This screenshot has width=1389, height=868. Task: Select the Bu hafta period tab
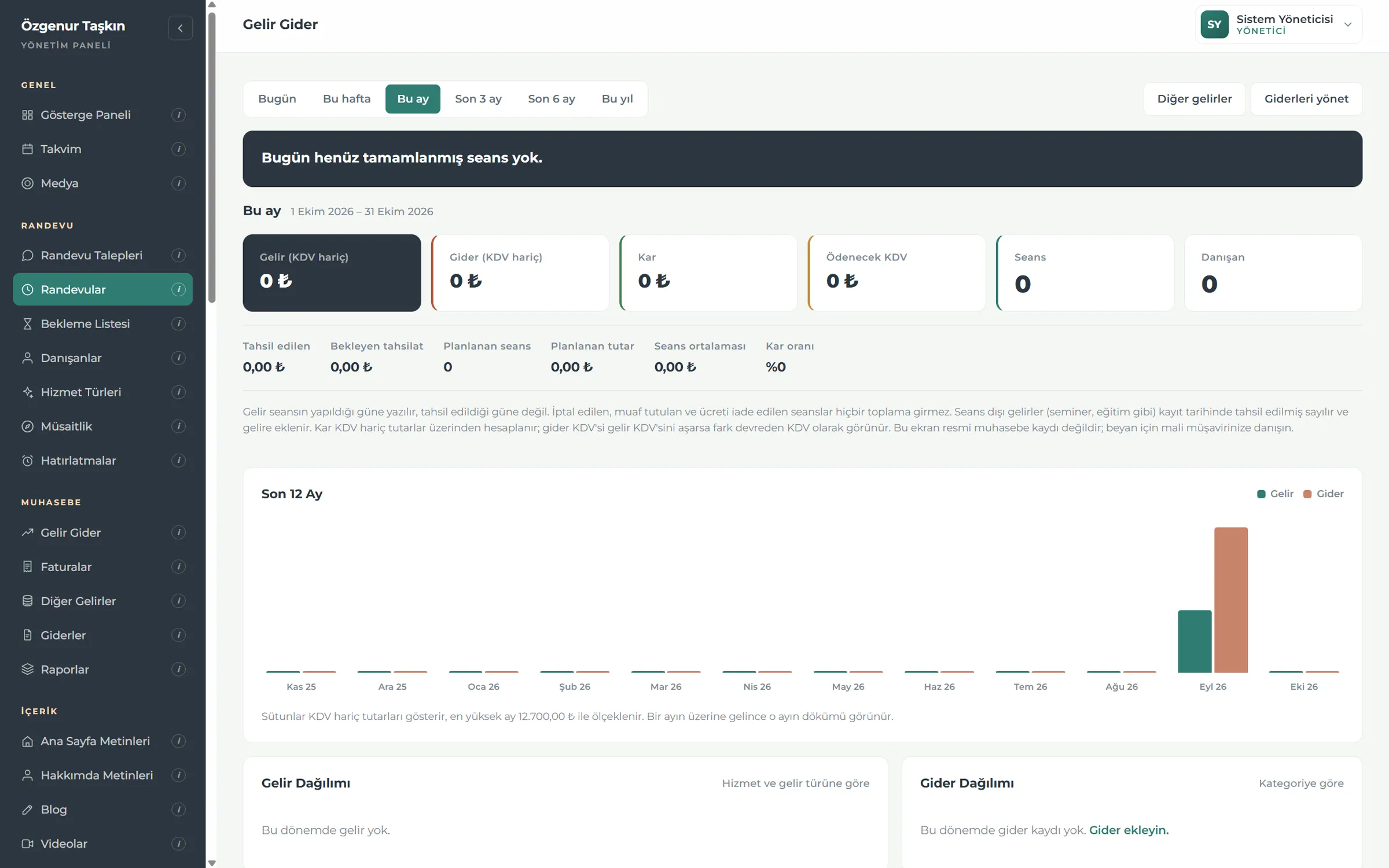point(347,99)
